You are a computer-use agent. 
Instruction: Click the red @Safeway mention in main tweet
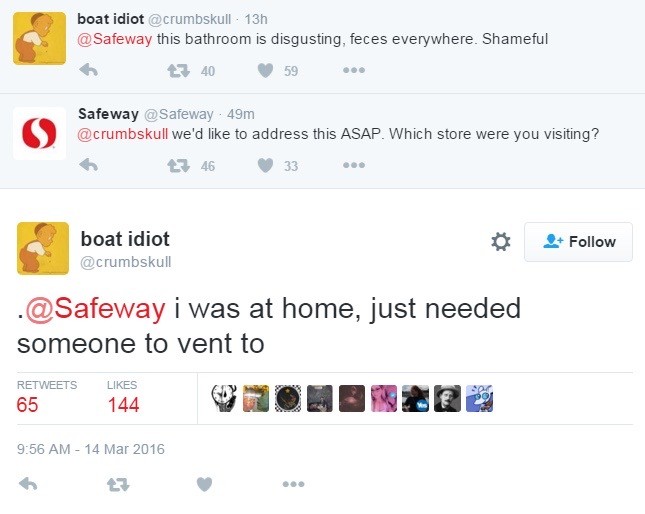click(94, 308)
